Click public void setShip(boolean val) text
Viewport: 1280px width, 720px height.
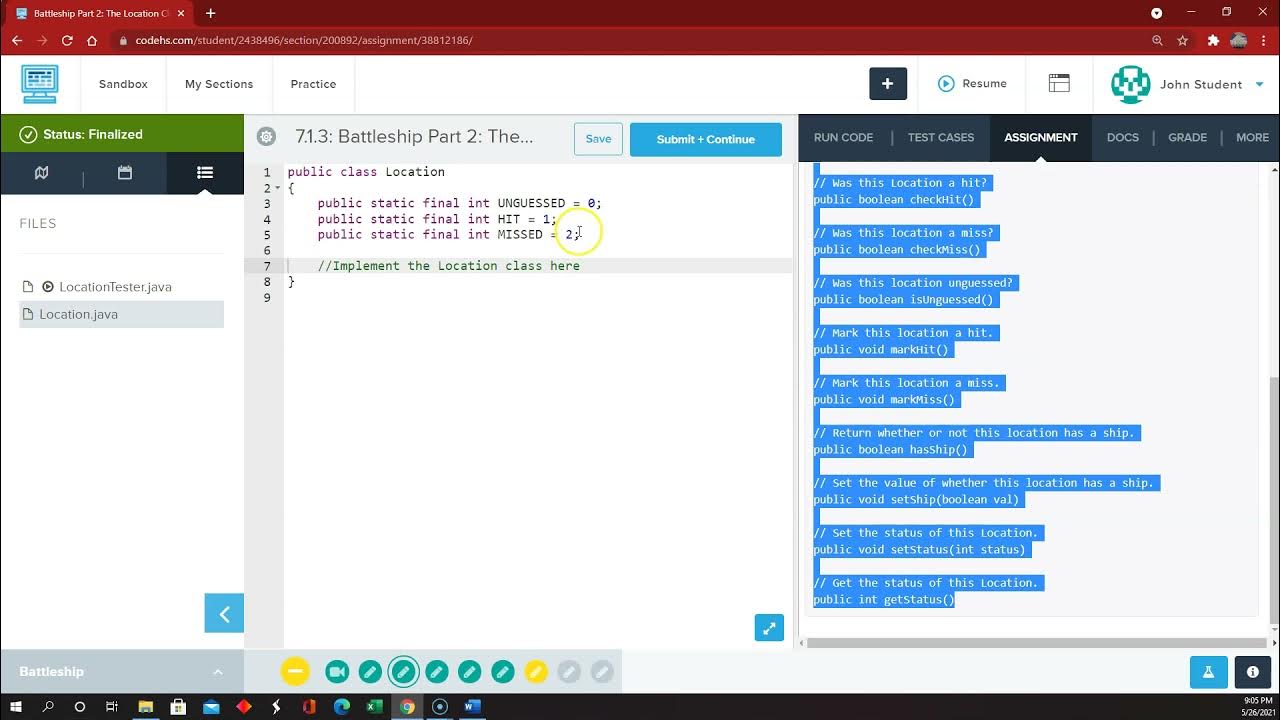pos(916,499)
